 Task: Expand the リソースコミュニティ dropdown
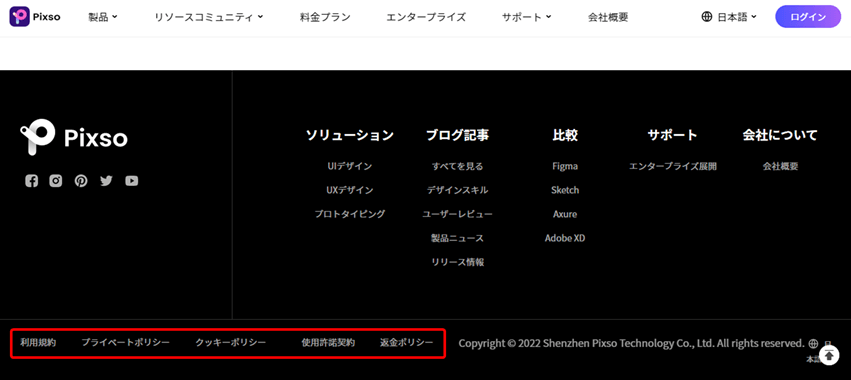(208, 17)
